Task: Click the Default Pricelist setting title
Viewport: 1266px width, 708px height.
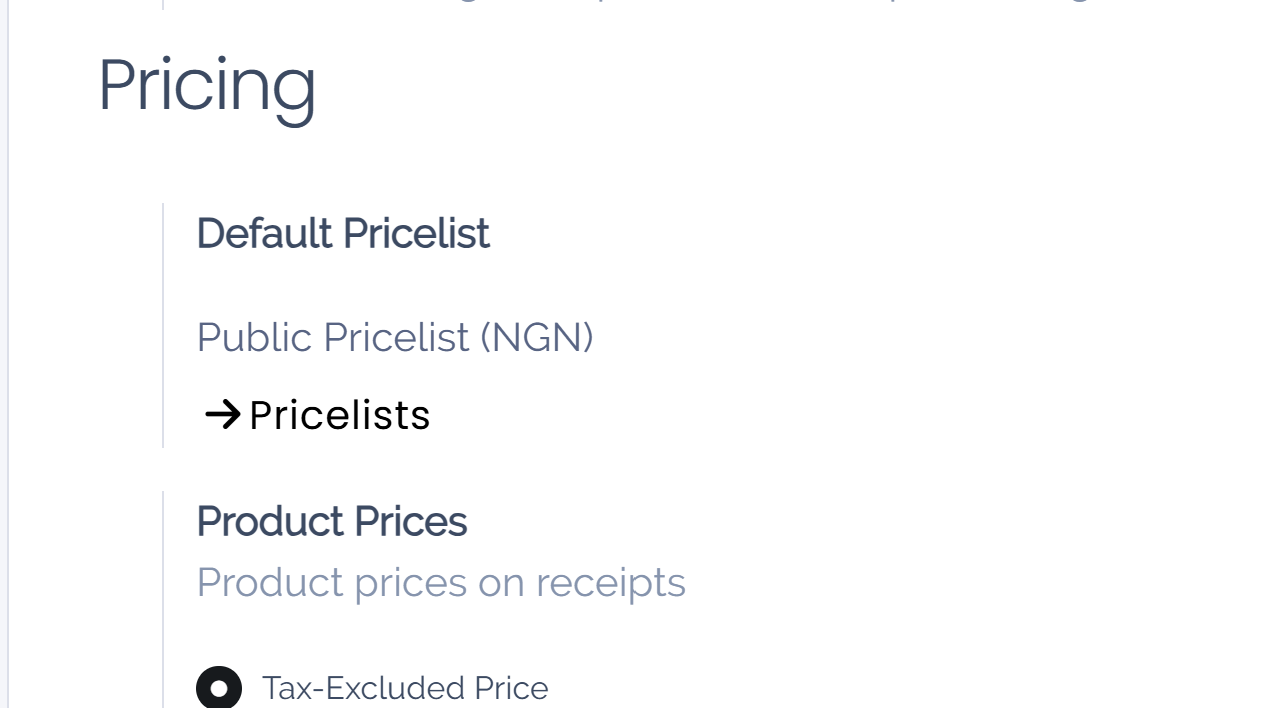Action: 343,233
